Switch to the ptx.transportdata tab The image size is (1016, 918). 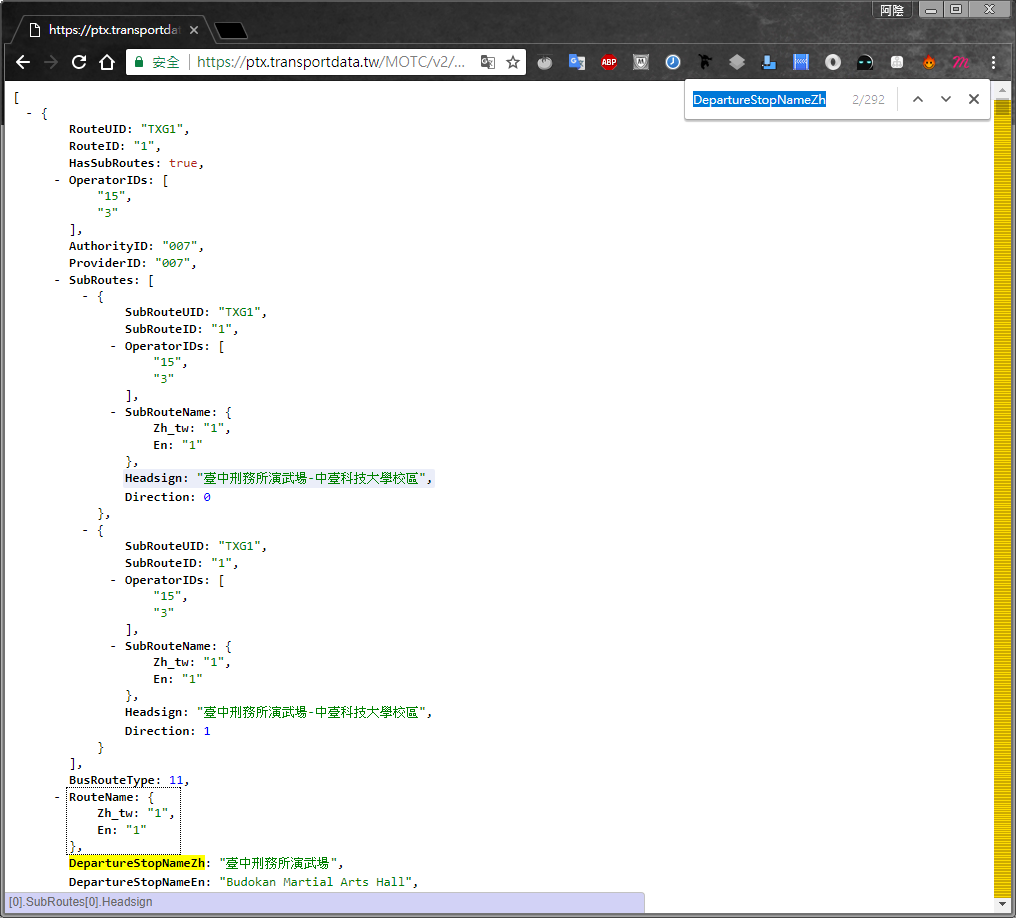[113, 30]
